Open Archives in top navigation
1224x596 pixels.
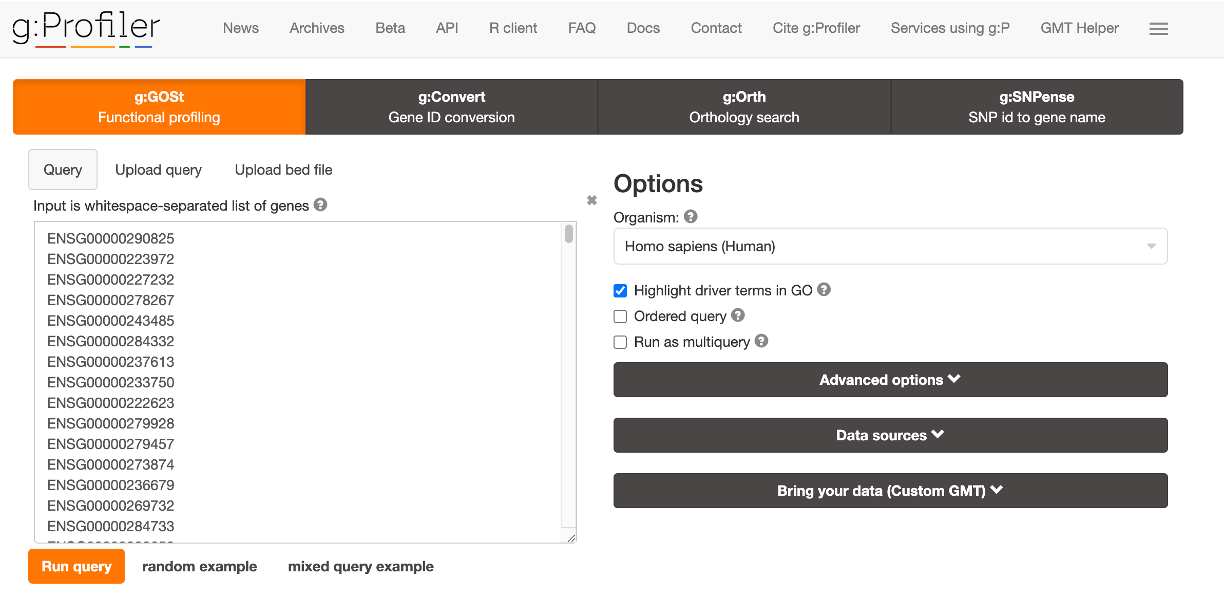[x=317, y=28]
